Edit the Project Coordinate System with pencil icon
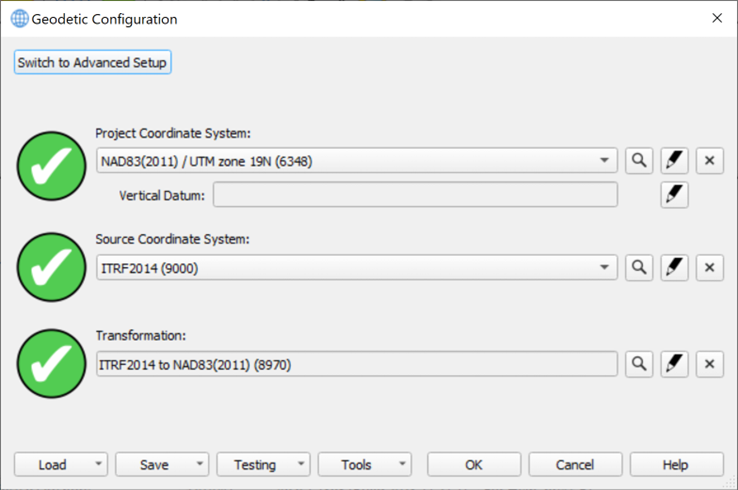 [674, 161]
